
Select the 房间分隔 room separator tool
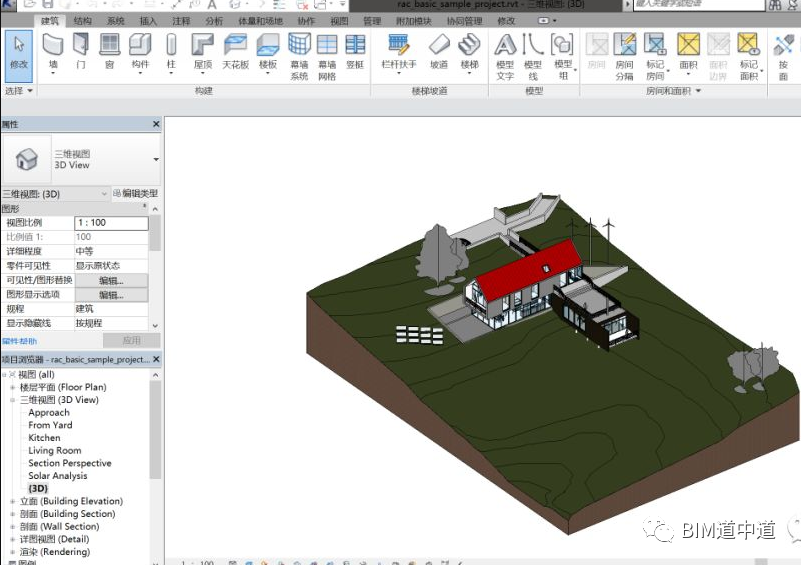624,56
